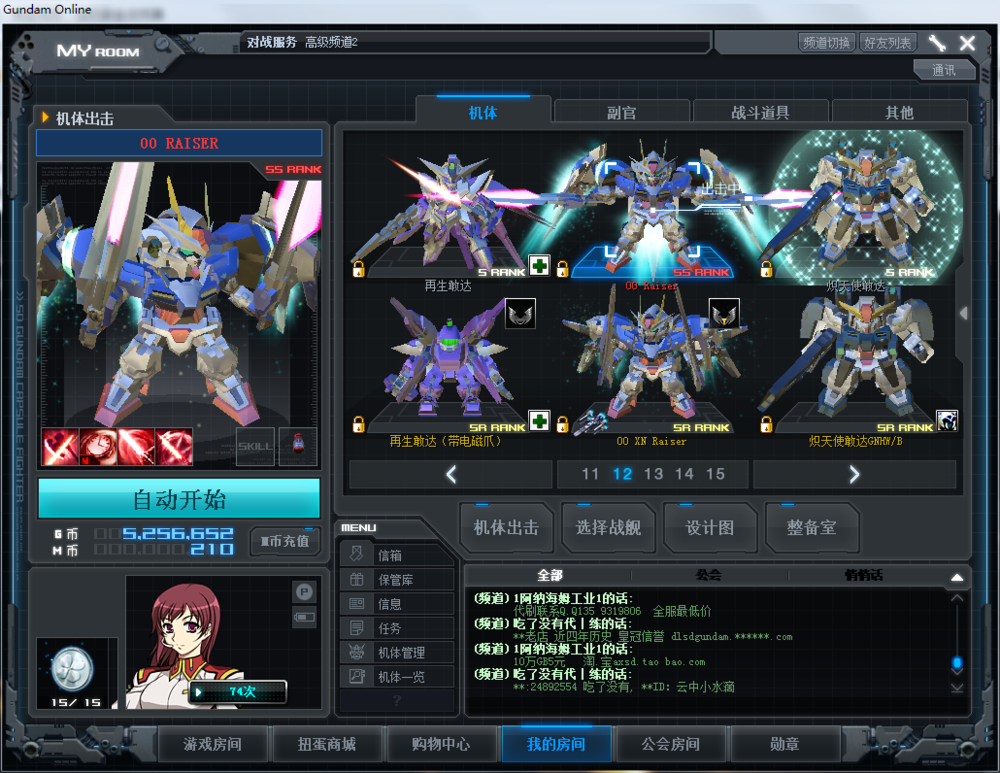
Task: Toggle lock icon on 再生敢达
Action: tap(358, 269)
